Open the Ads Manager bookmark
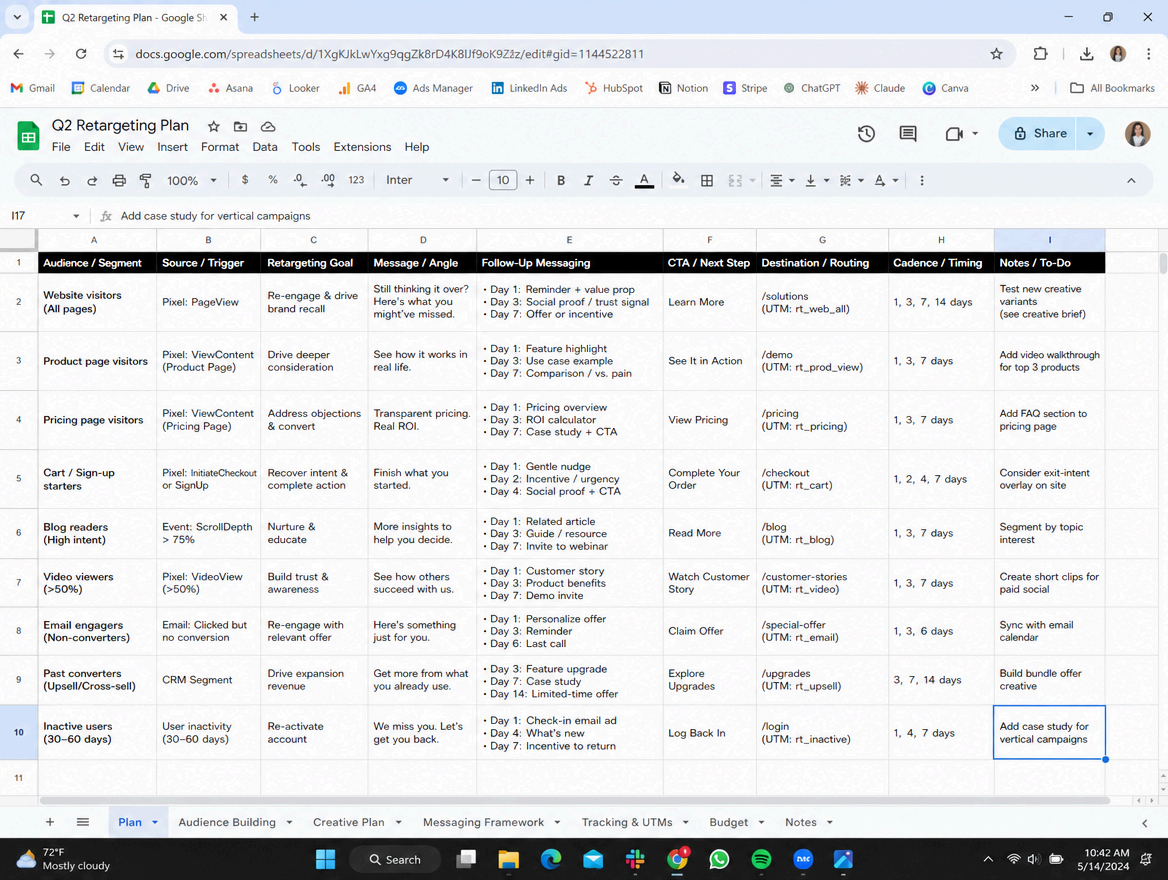Image resolution: width=1168 pixels, height=880 pixels. click(x=434, y=88)
